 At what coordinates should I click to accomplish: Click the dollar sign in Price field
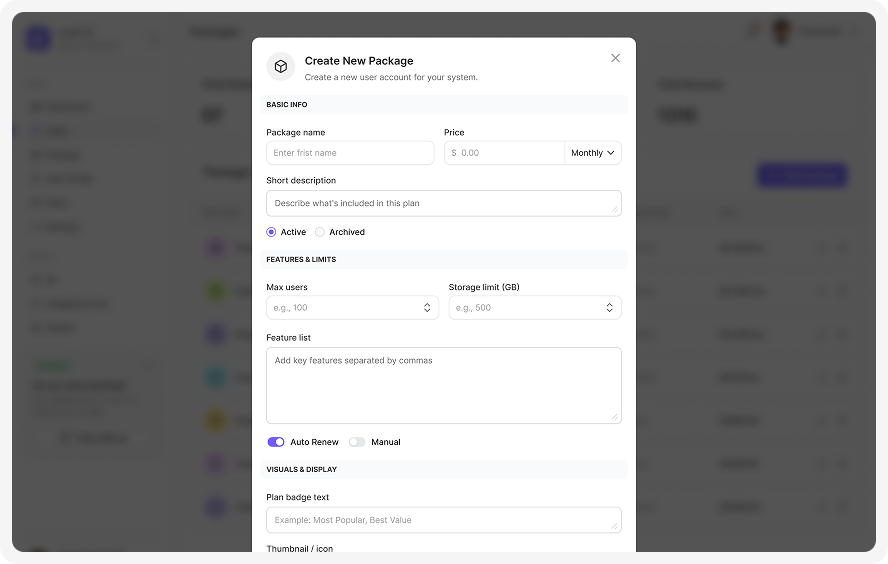coord(454,153)
